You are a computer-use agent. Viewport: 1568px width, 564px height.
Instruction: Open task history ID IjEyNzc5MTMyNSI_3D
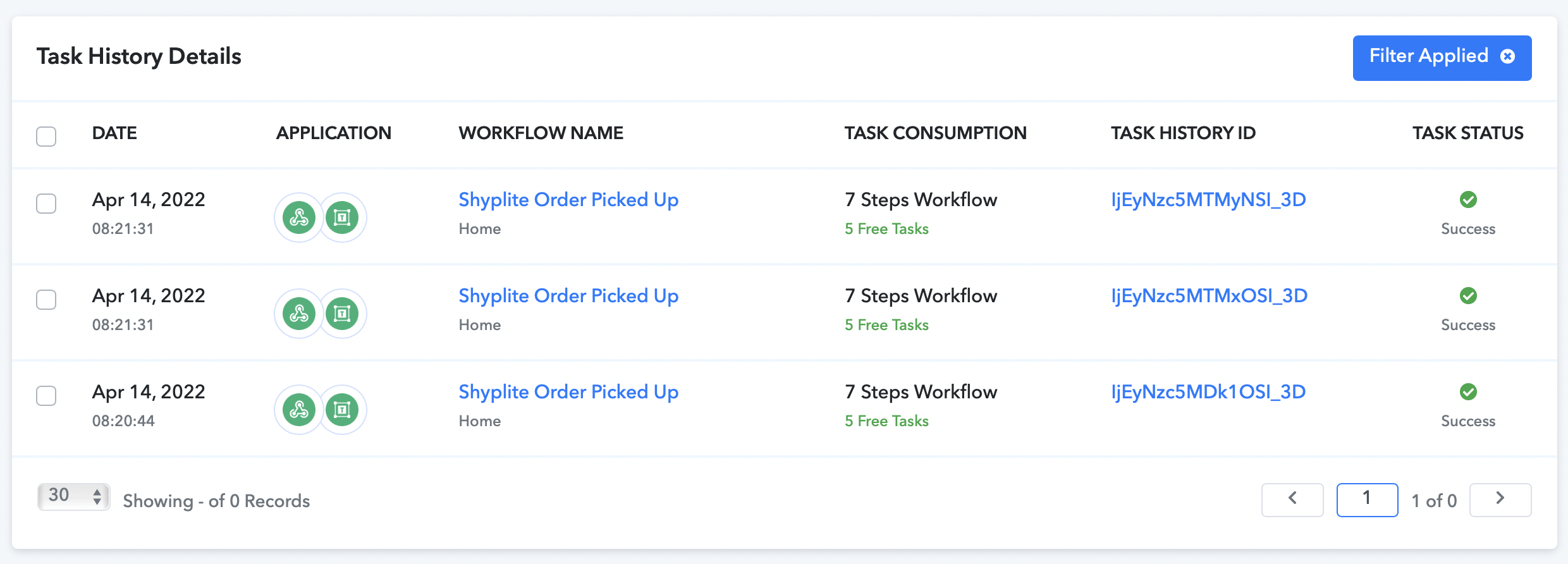pyautogui.click(x=1208, y=200)
